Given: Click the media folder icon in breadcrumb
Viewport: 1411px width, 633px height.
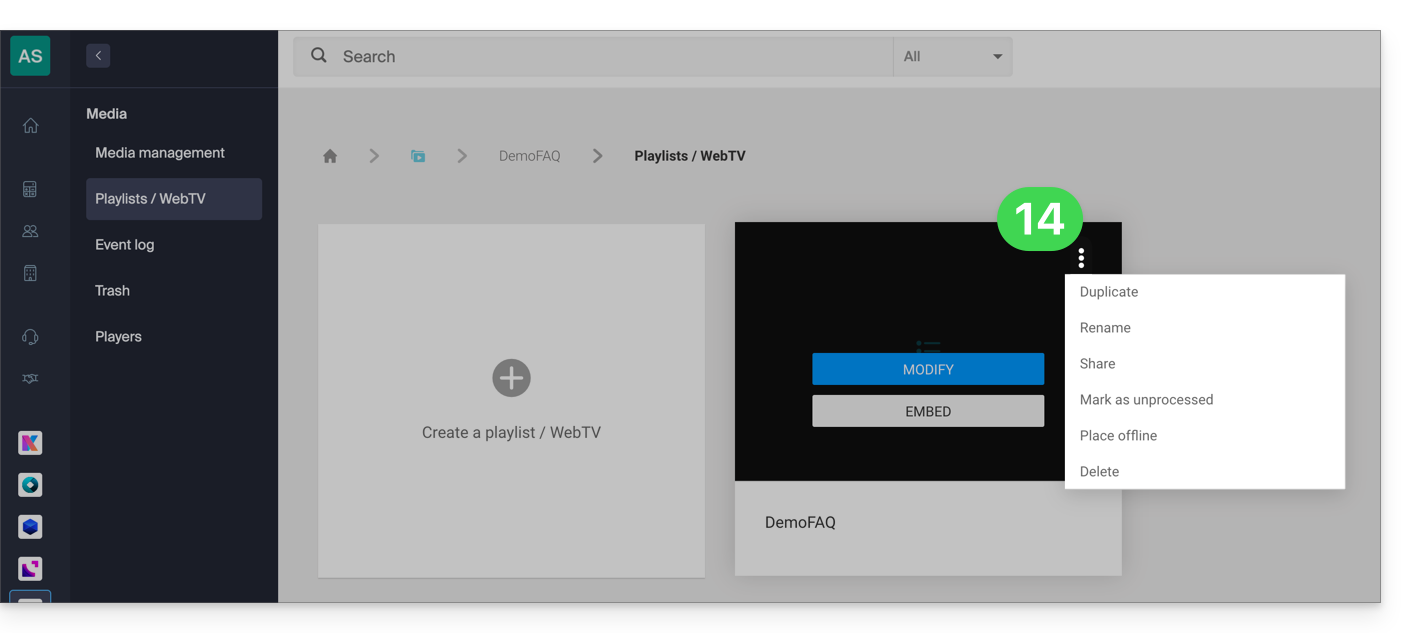Looking at the screenshot, I should pos(418,156).
